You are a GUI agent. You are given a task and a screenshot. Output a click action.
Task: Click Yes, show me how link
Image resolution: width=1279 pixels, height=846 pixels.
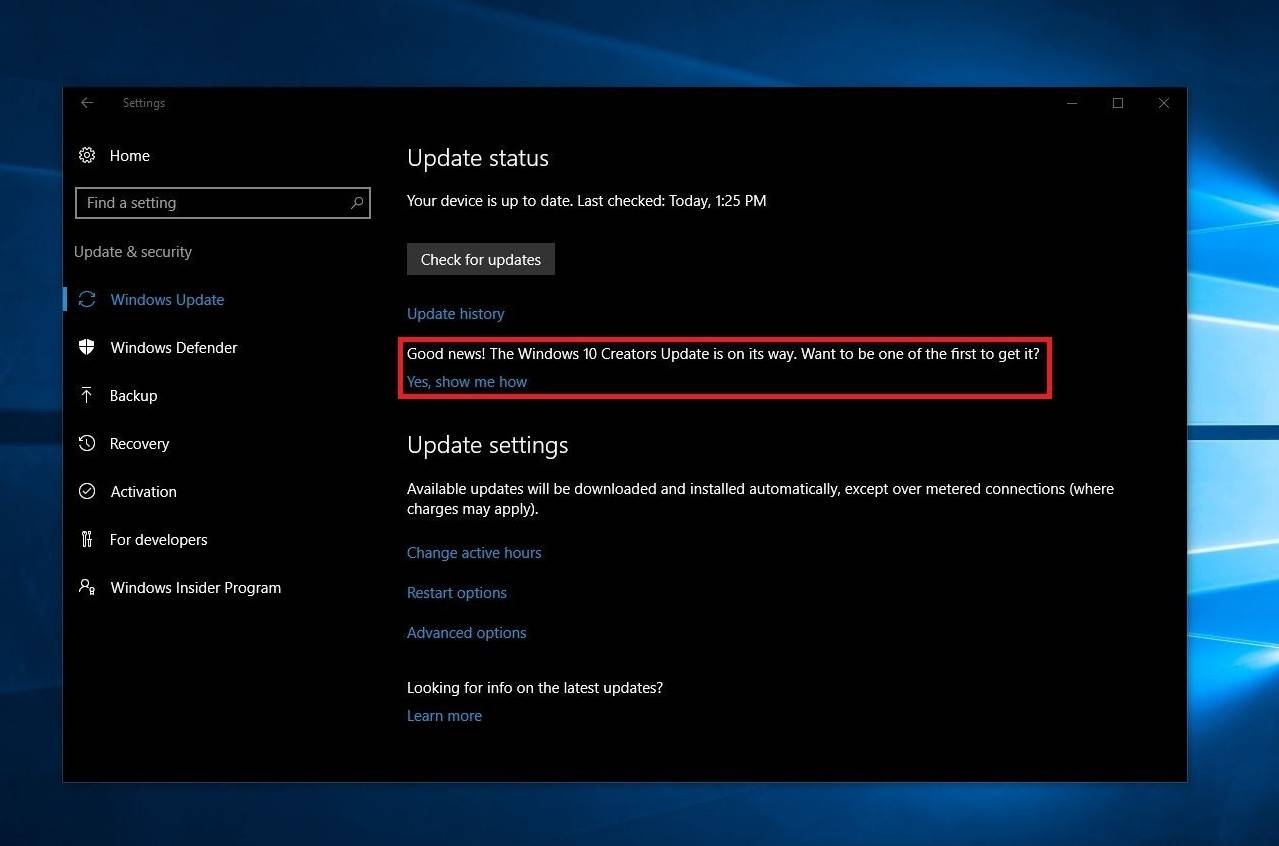467,382
